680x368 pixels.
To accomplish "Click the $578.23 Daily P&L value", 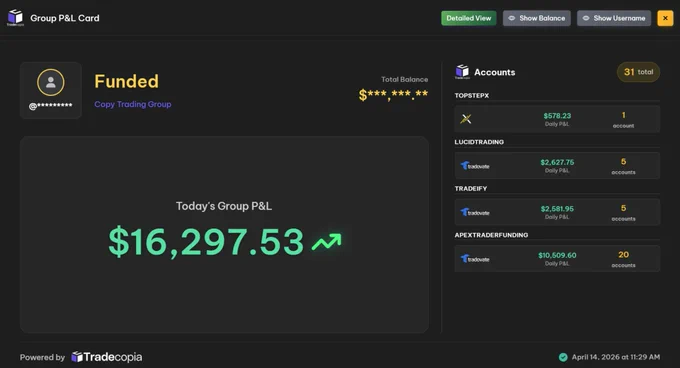I will coord(557,116).
